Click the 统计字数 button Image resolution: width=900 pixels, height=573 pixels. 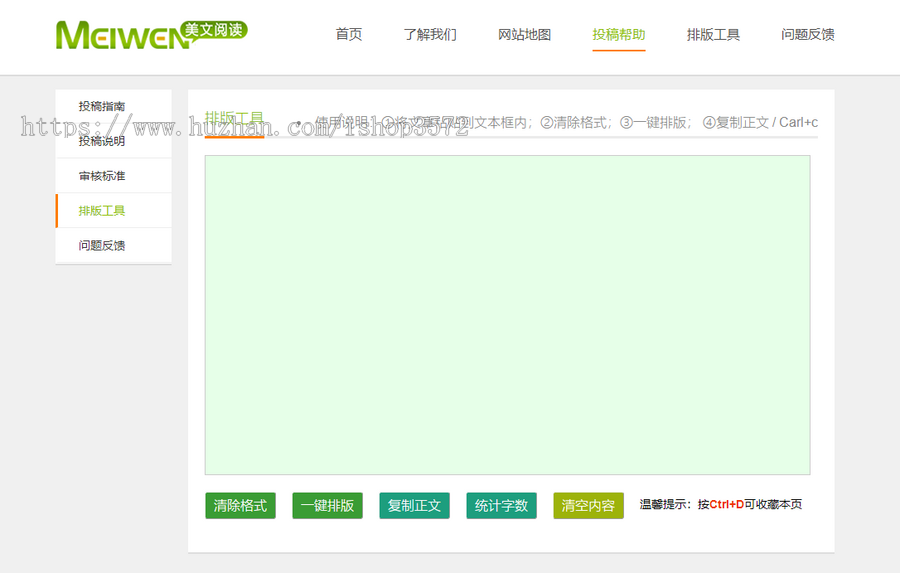click(x=502, y=506)
